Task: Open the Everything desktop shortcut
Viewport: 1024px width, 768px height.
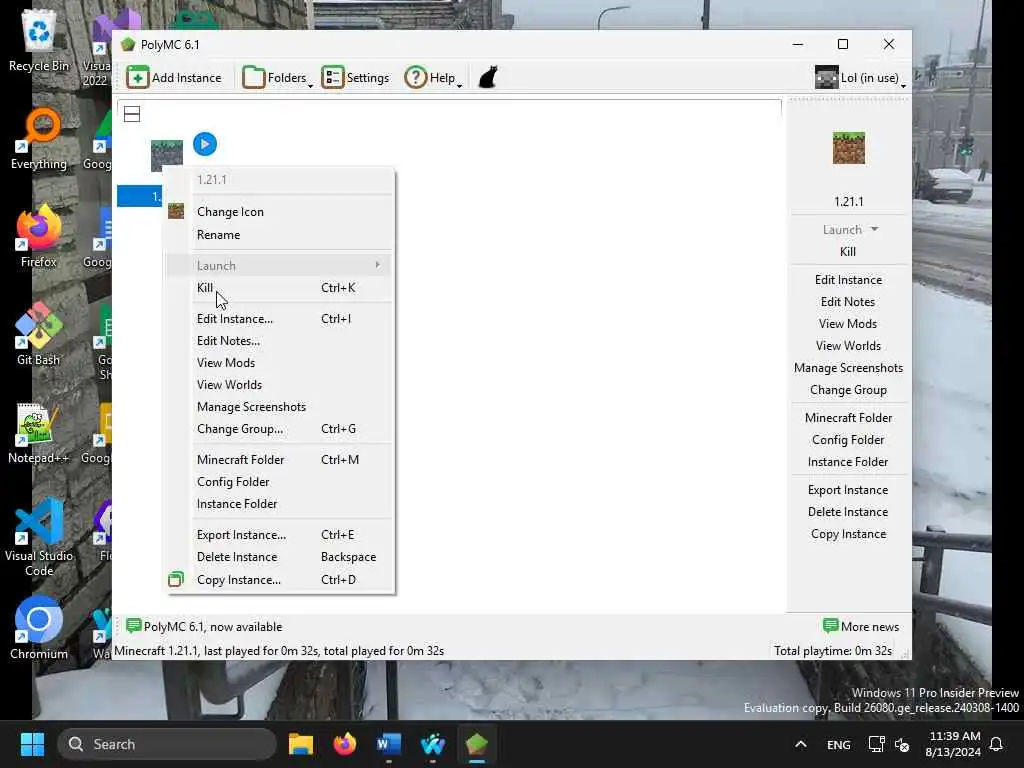Action: 39,138
